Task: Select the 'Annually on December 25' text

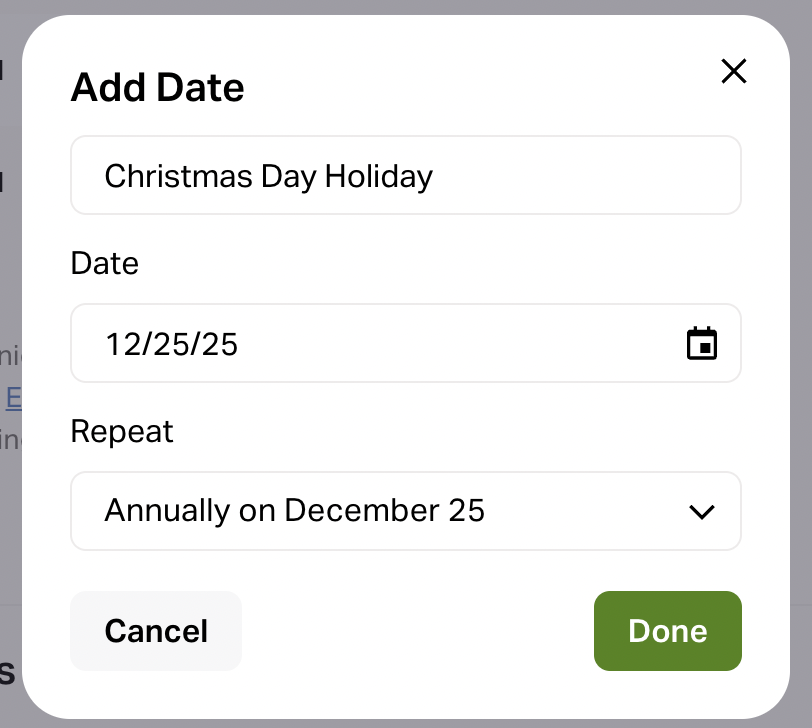Action: click(294, 511)
